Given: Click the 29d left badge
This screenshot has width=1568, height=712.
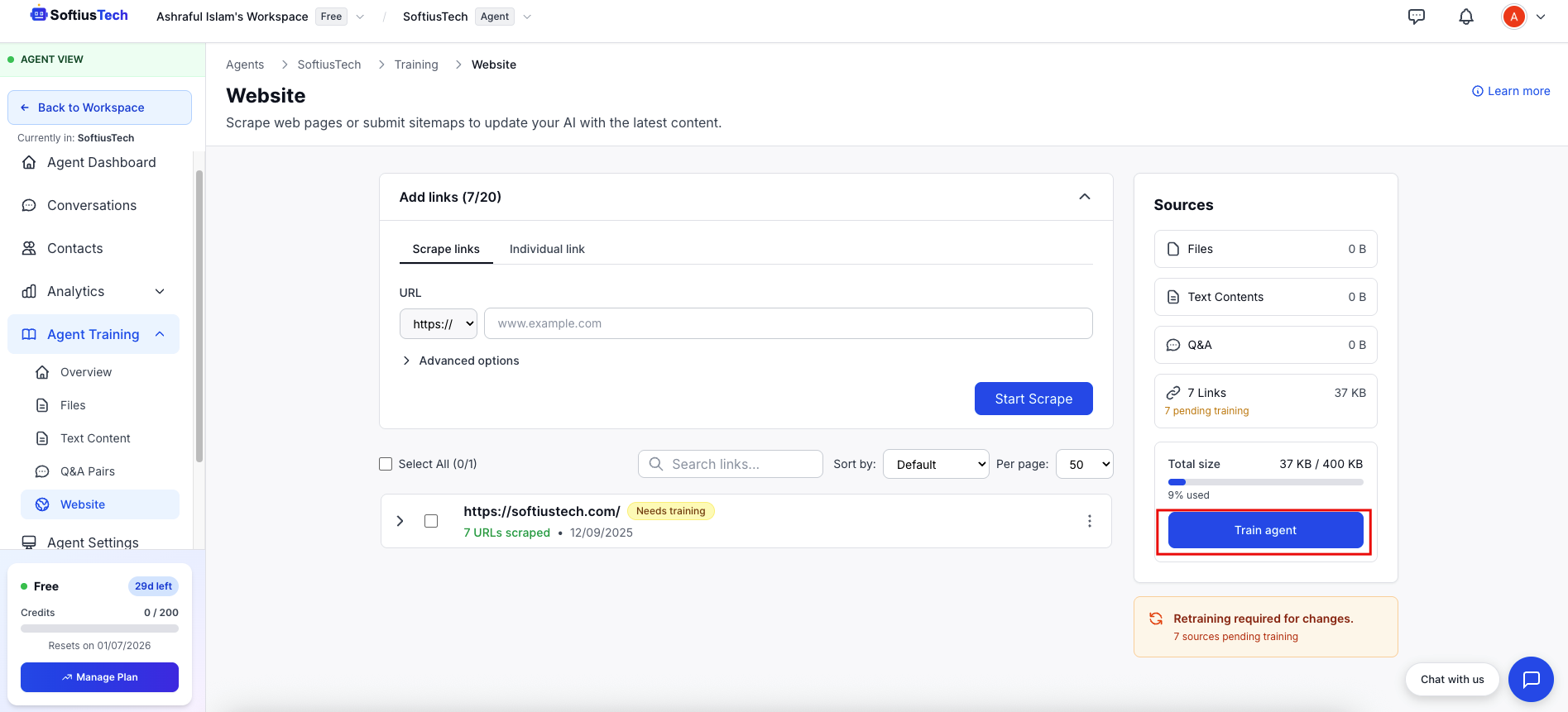Looking at the screenshot, I should [153, 586].
